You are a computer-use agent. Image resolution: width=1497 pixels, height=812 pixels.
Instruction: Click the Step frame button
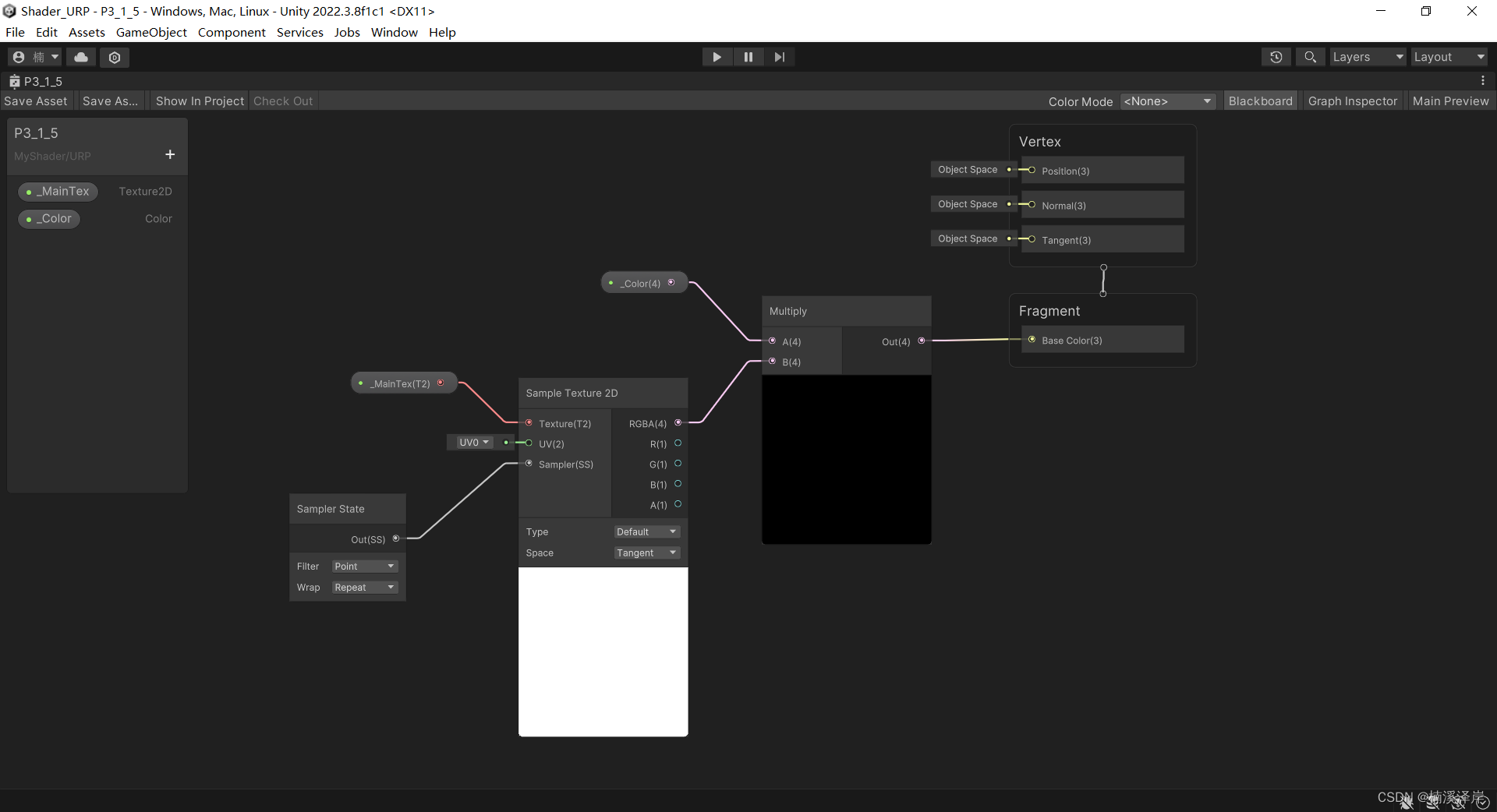779,56
